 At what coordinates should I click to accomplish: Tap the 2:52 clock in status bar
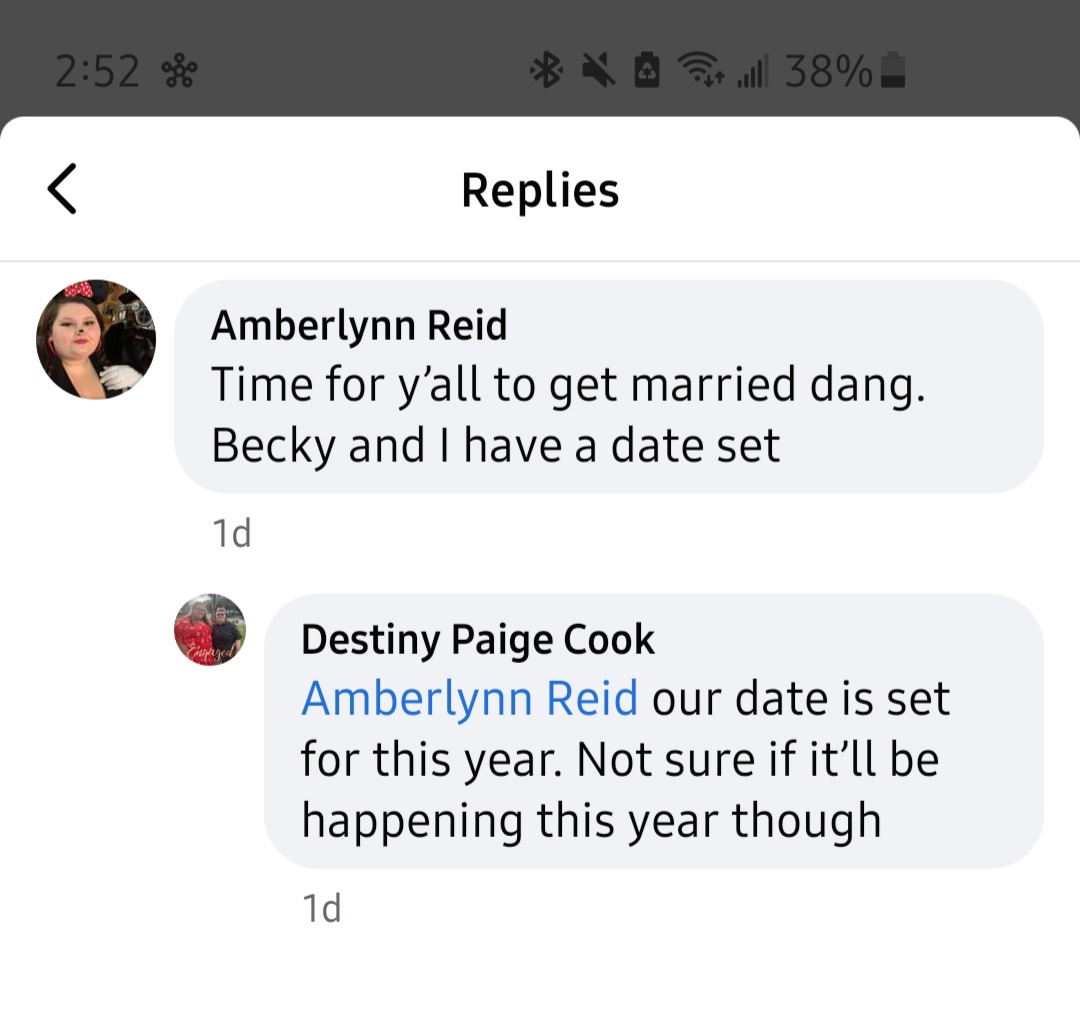pos(97,72)
